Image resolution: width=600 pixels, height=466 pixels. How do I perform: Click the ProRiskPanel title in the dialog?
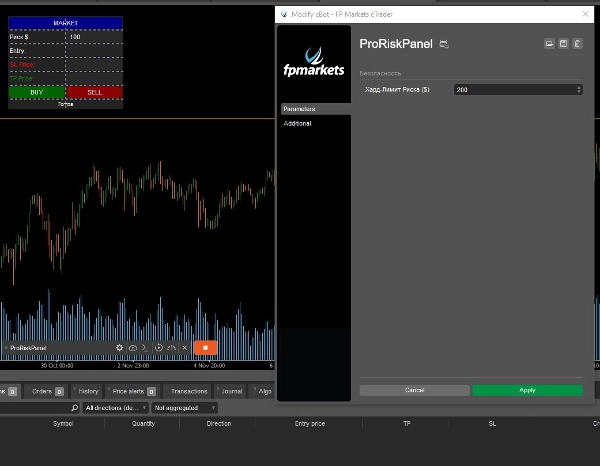[396, 44]
